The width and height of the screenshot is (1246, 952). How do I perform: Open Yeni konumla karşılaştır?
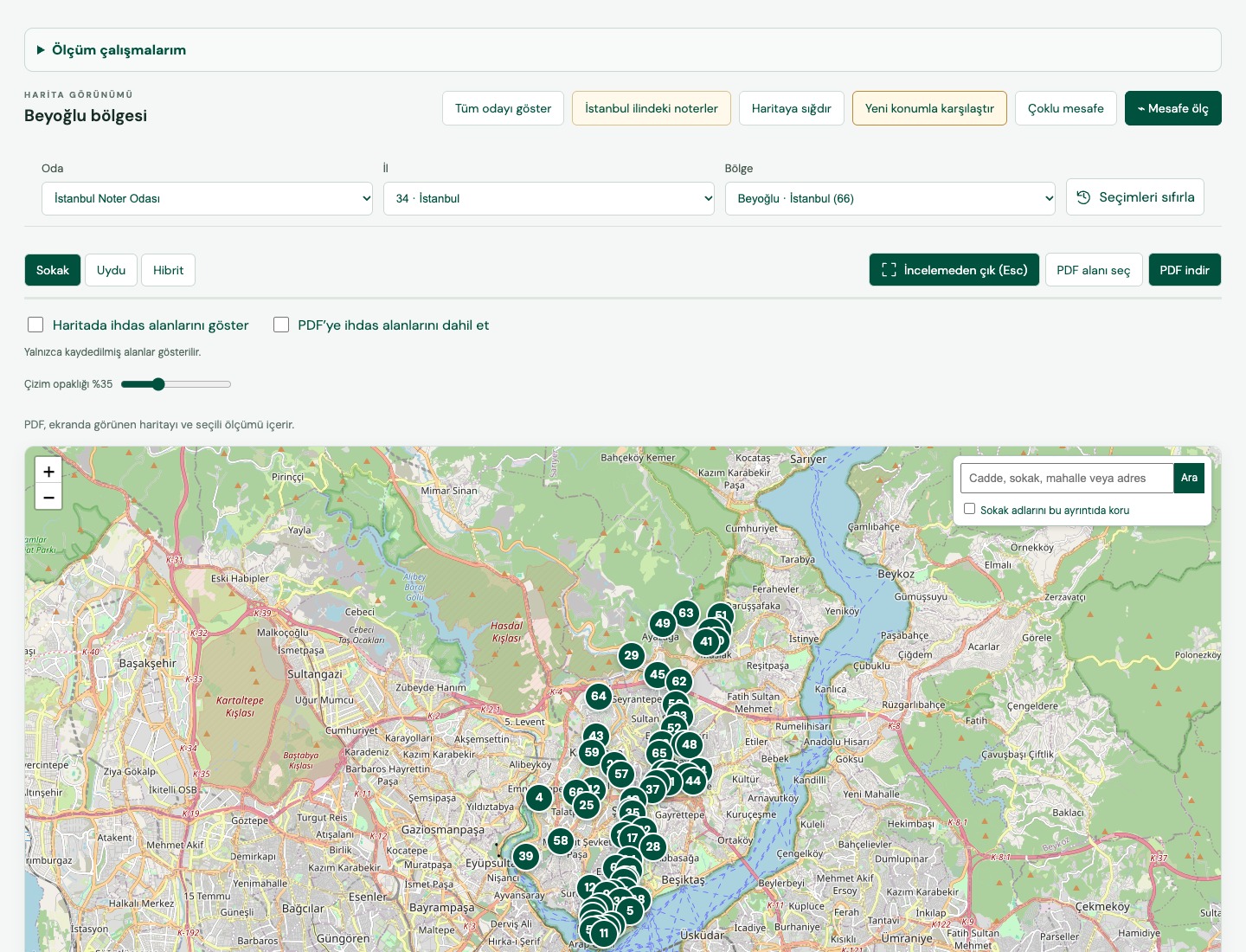click(x=929, y=108)
